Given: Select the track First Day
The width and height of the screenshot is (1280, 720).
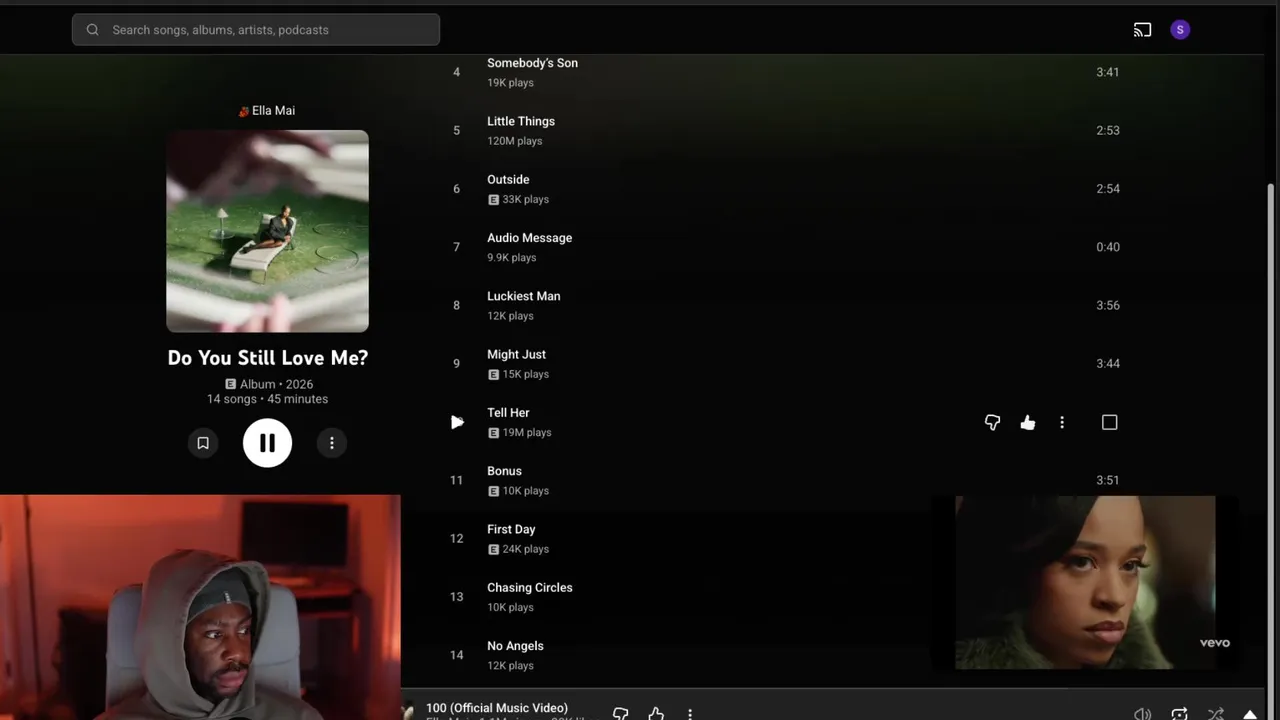Looking at the screenshot, I should [511, 529].
